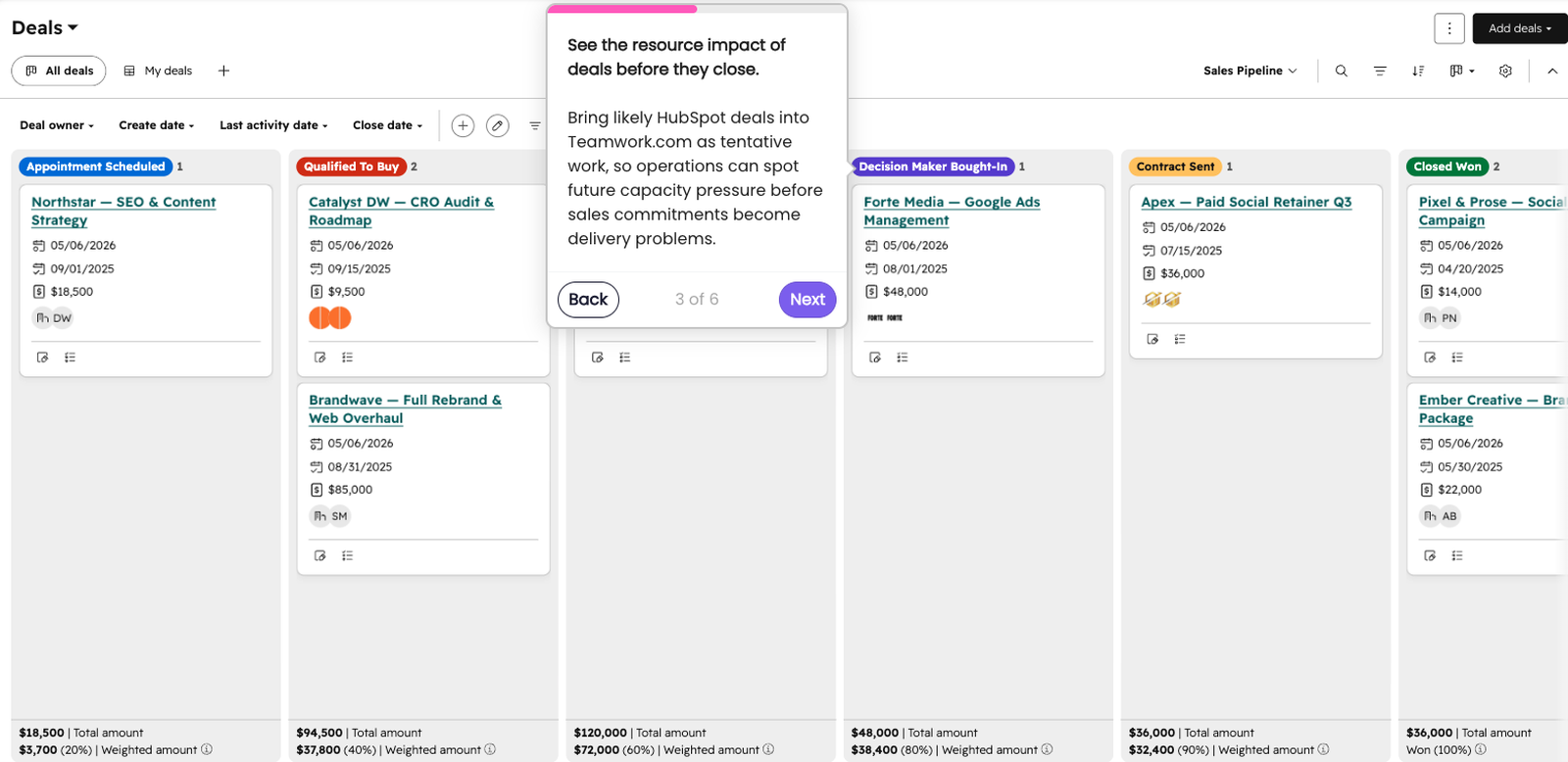Click the task list icon on Catalyst DW card
The image size is (1568, 762).
(347, 357)
